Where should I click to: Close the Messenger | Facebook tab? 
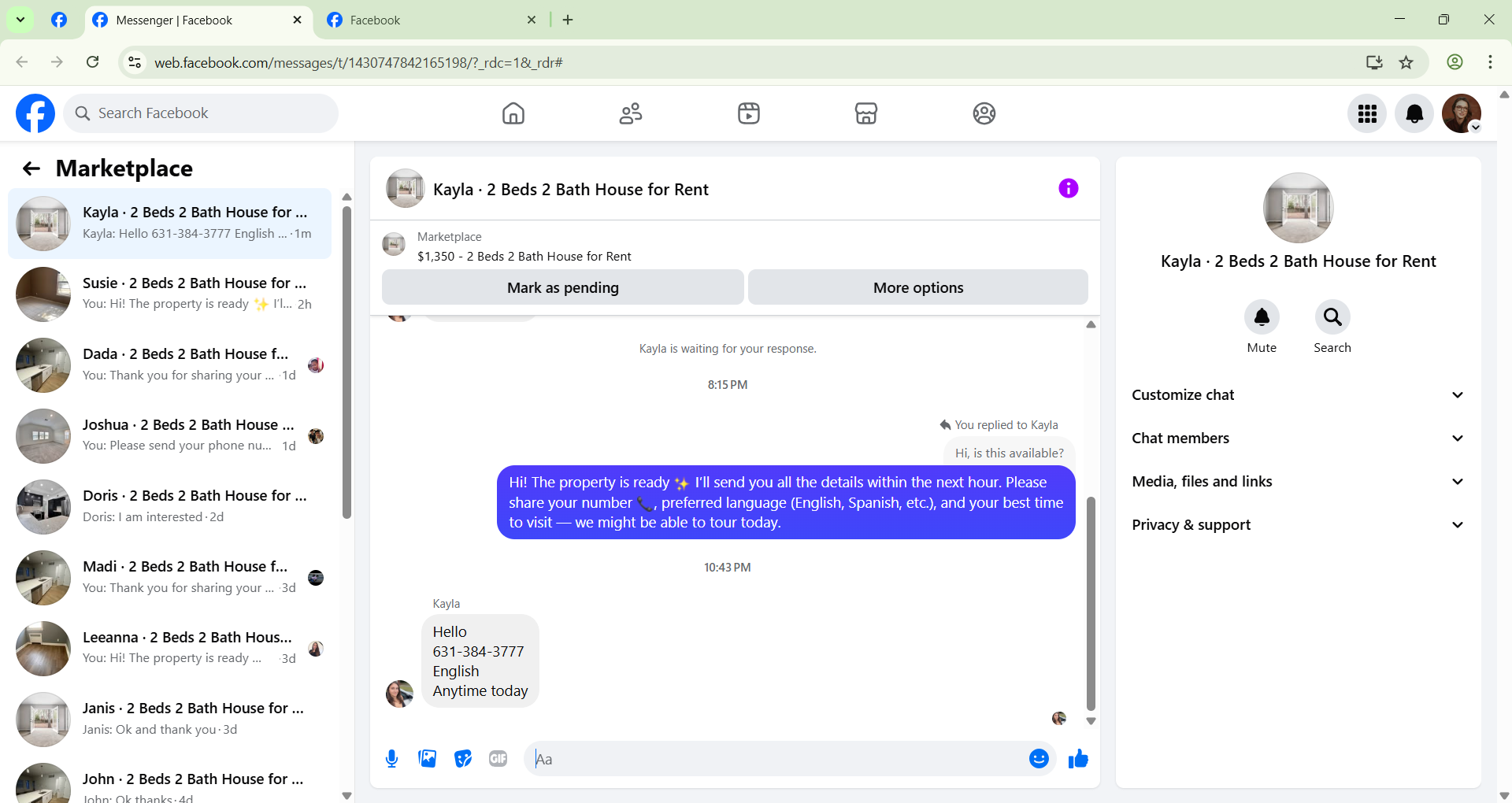pos(297,20)
